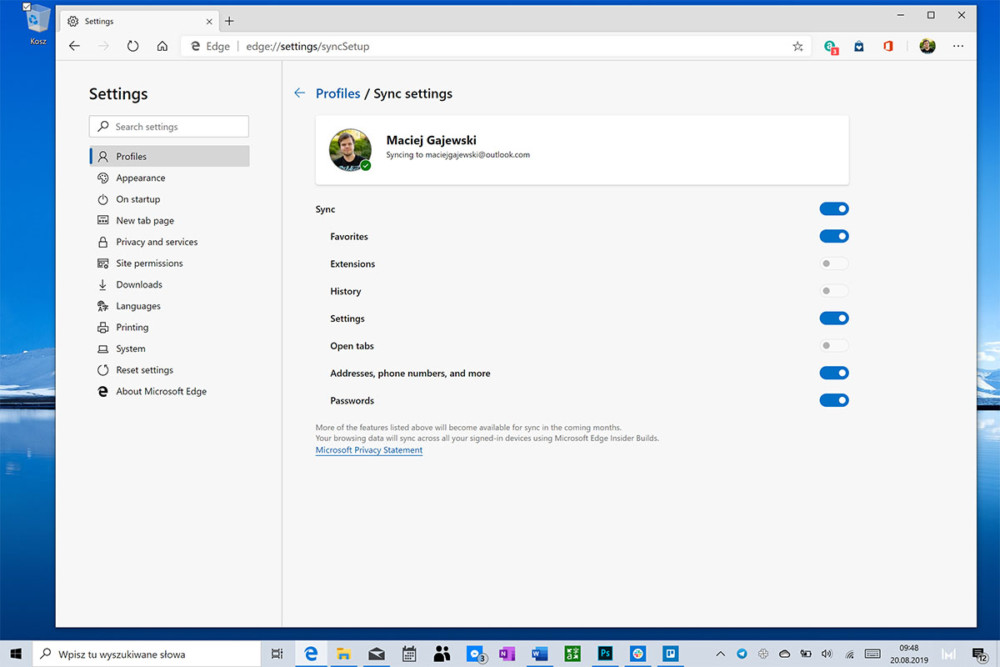Open the clock and date in taskbar
This screenshot has height=667, width=1000.
(x=909, y=654)
